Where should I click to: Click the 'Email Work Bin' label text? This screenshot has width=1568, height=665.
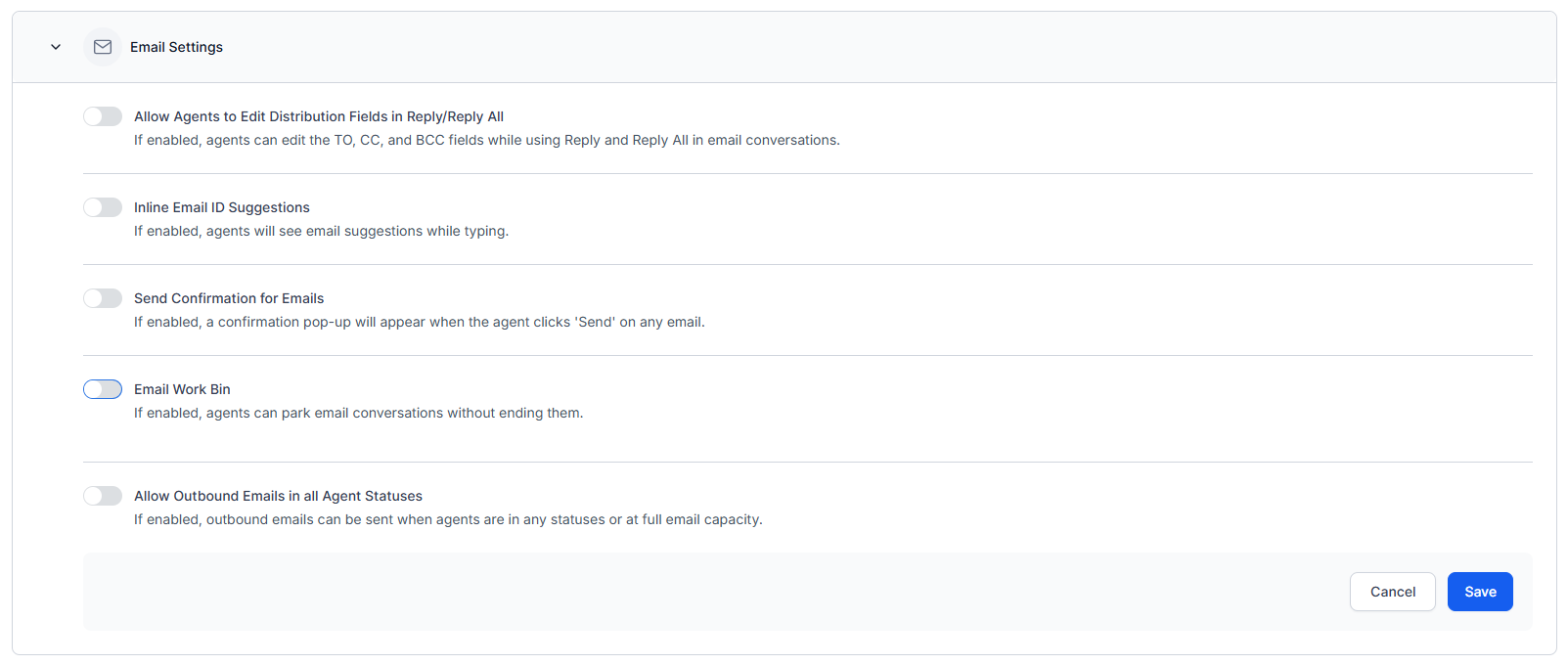tap(182, 389)
